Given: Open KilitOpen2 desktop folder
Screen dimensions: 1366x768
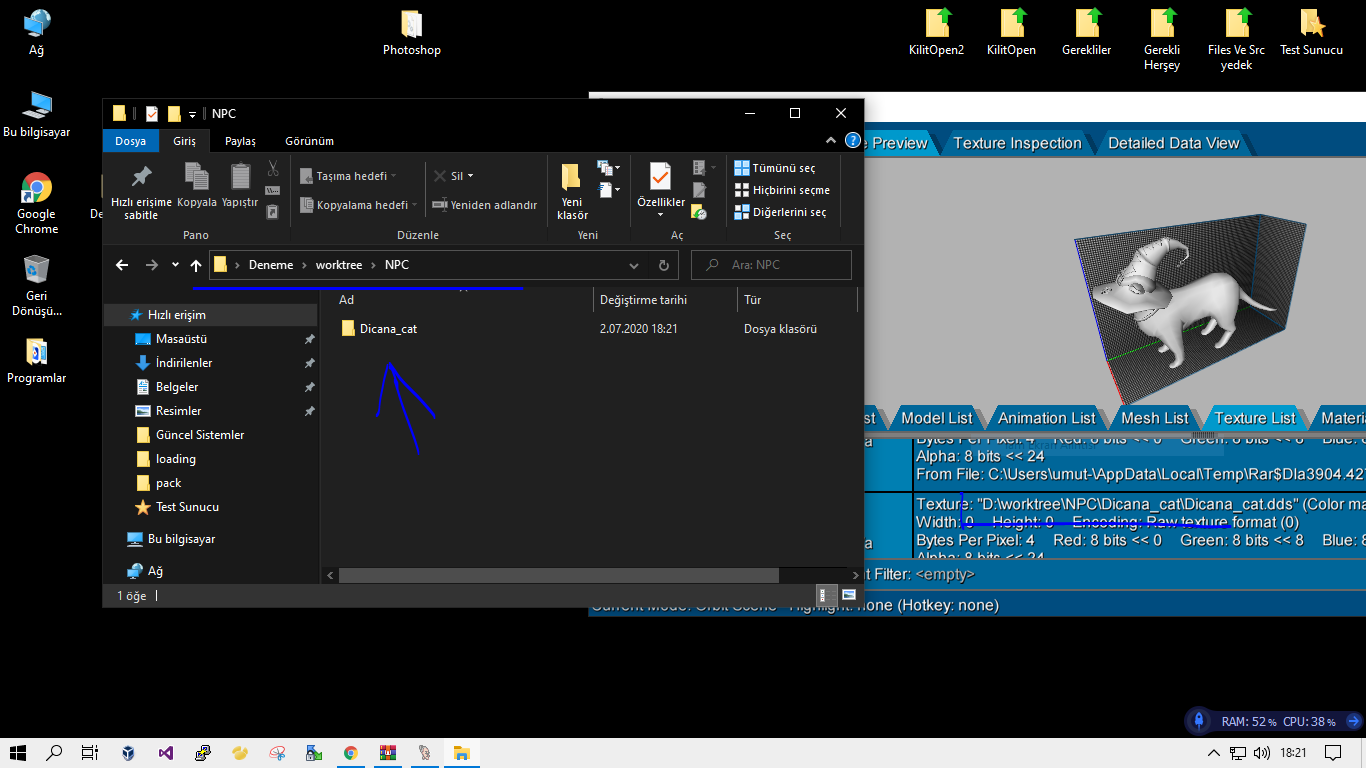Looking at the screenshot, I should (936, 33).
